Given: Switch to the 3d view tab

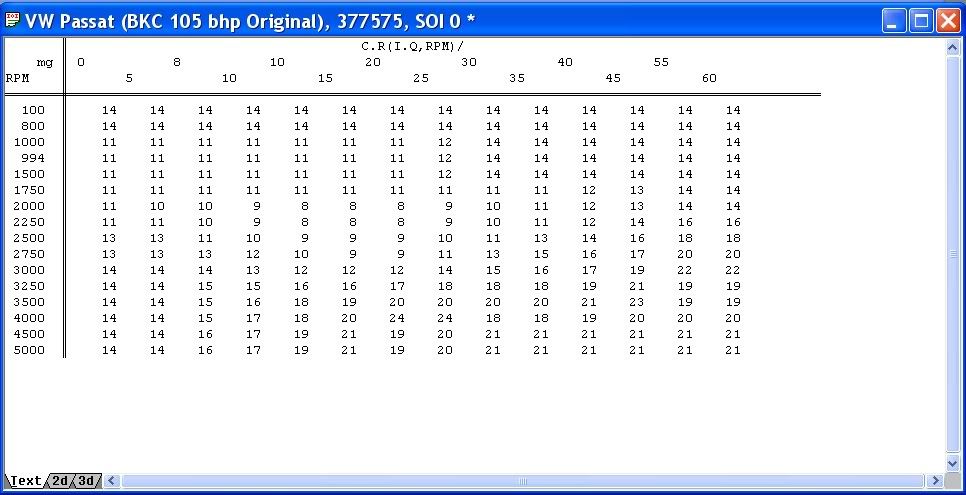Looking at the screenshot, I should tap(86, 481).
